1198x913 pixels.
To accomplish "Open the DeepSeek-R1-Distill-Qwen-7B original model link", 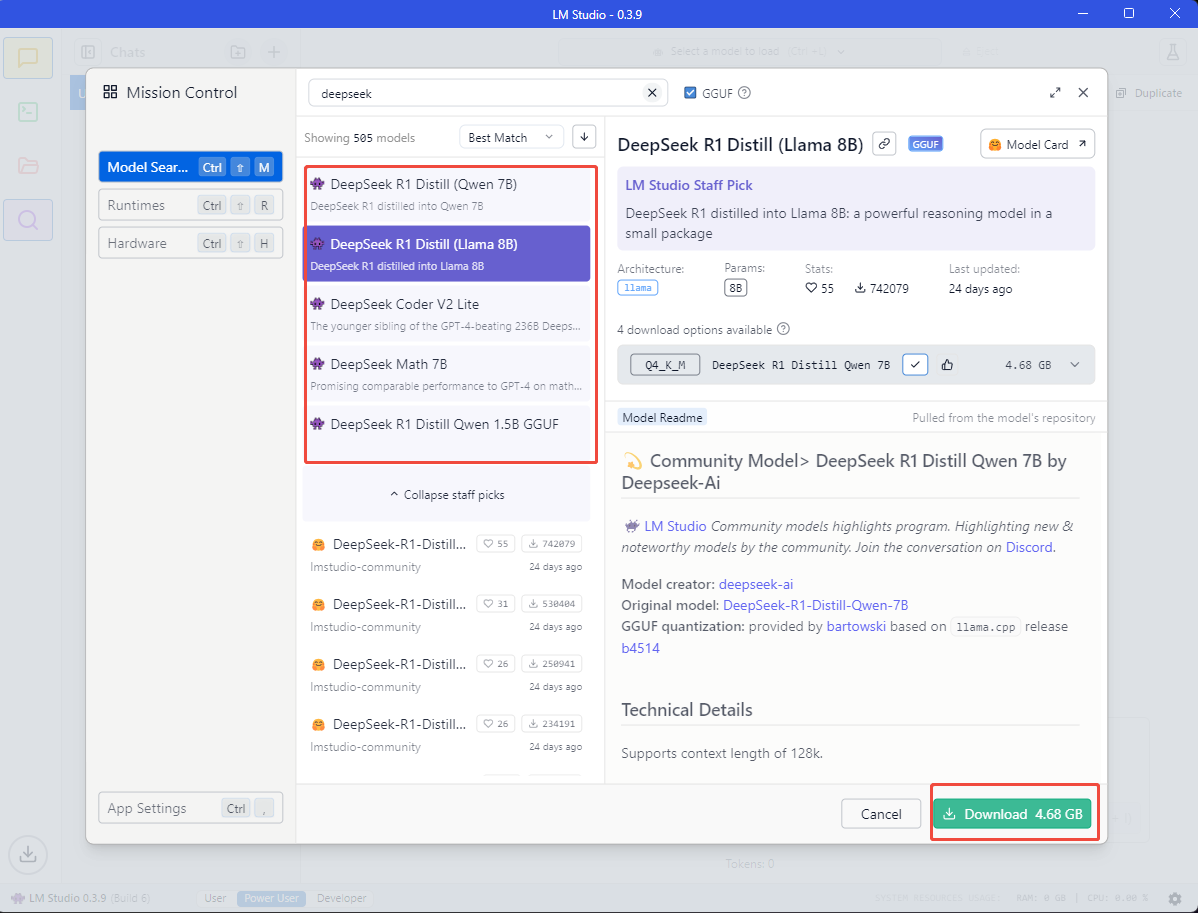I will click(x=815, y=605).
